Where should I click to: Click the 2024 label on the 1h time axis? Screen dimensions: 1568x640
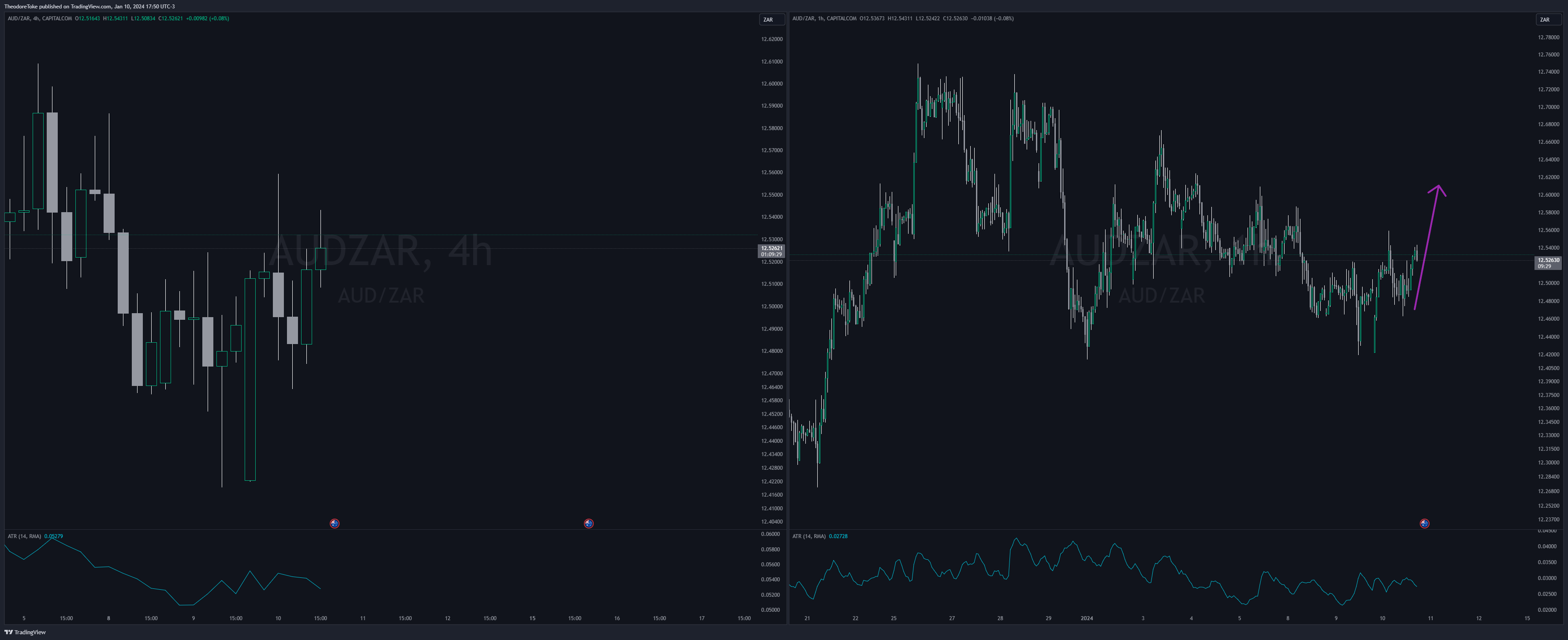pos(1087,618)
